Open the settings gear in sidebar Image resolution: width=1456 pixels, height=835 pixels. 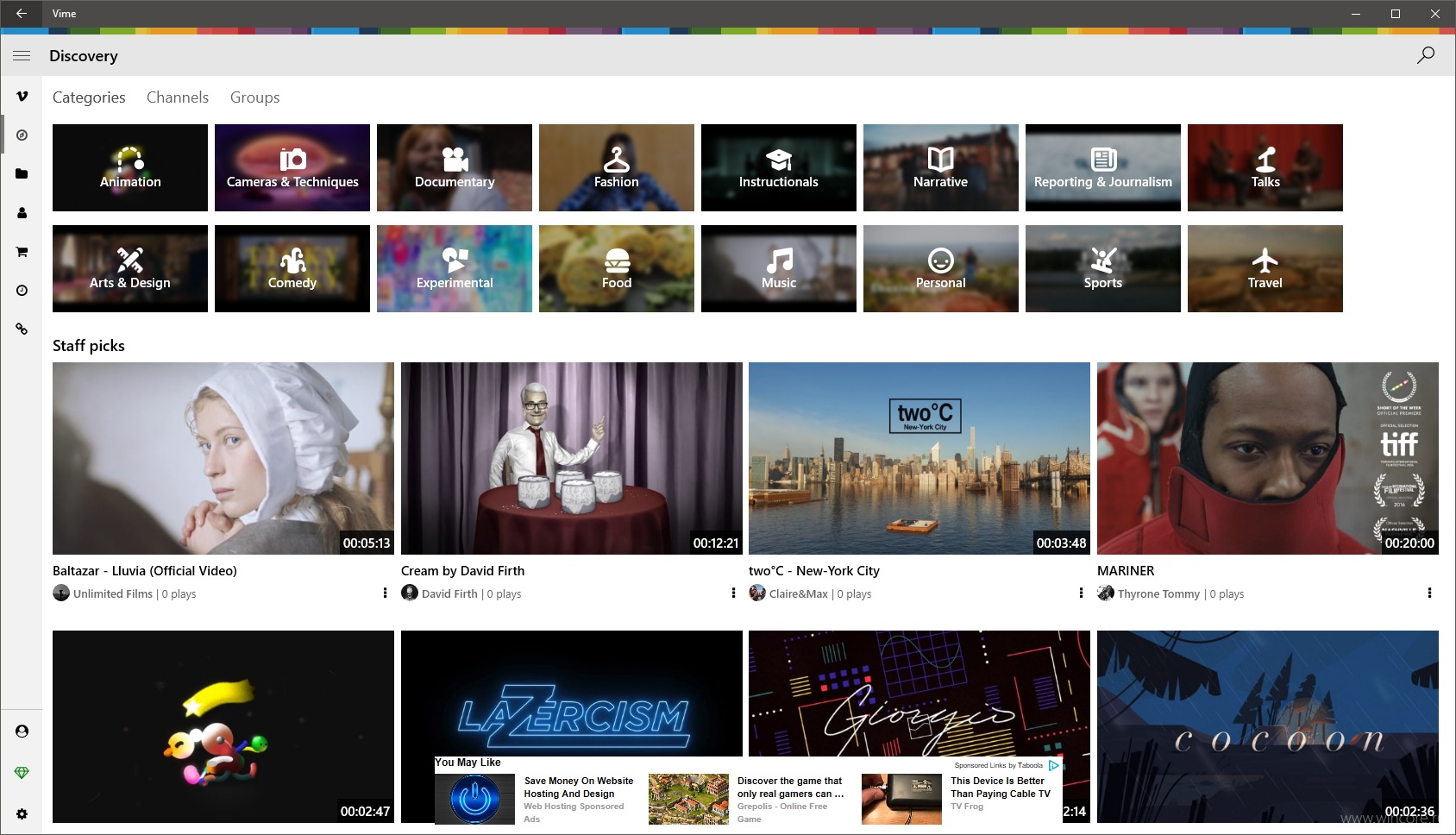[x=22, y=814]
